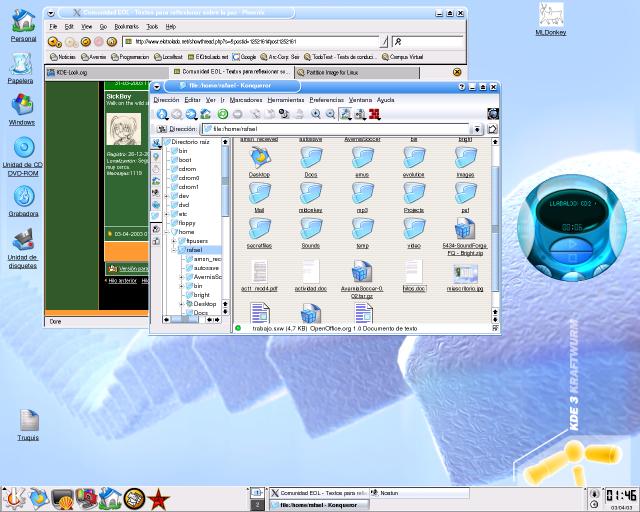Toggle the view link checkbox in Konqueror status bar
The image size is (640, 512).
[495, 327]
